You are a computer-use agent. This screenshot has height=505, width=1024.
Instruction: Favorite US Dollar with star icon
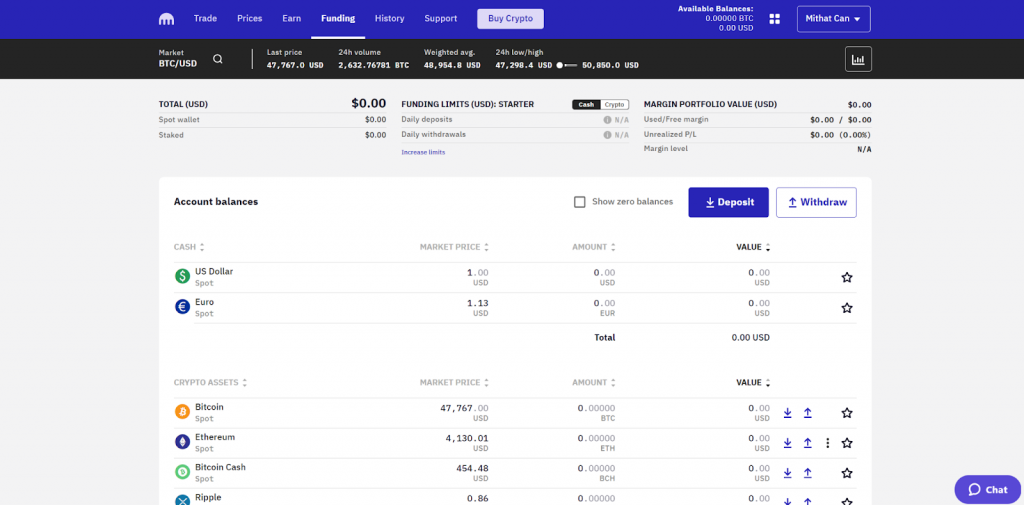(847, 277)
